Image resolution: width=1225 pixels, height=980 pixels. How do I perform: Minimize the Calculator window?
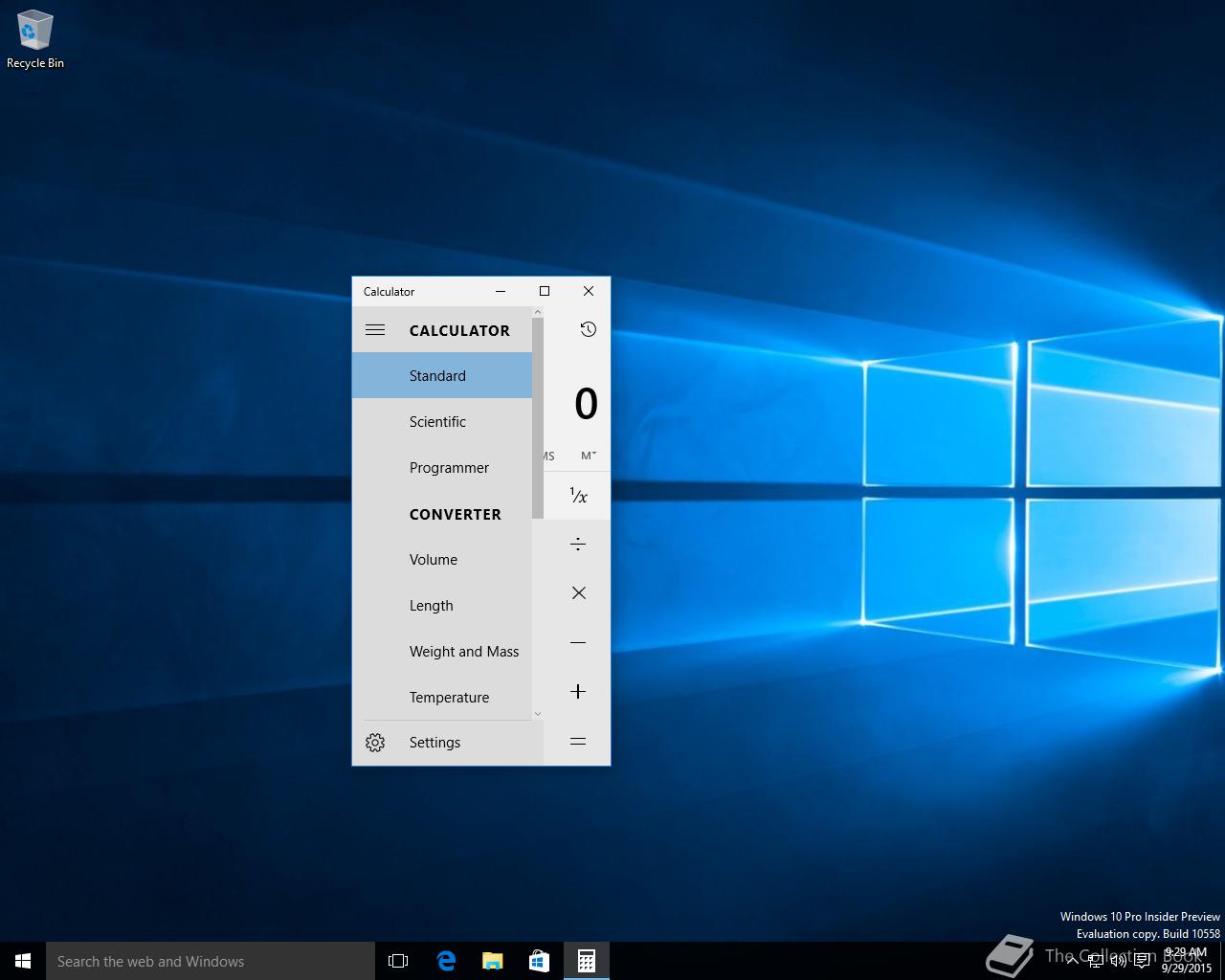[x=501, y=291]
